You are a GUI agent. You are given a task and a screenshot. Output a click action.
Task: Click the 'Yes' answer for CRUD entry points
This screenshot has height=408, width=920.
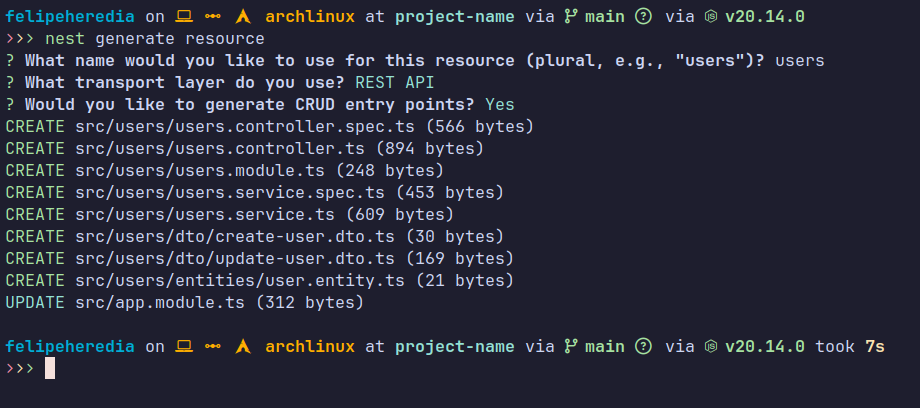(499, 105)
